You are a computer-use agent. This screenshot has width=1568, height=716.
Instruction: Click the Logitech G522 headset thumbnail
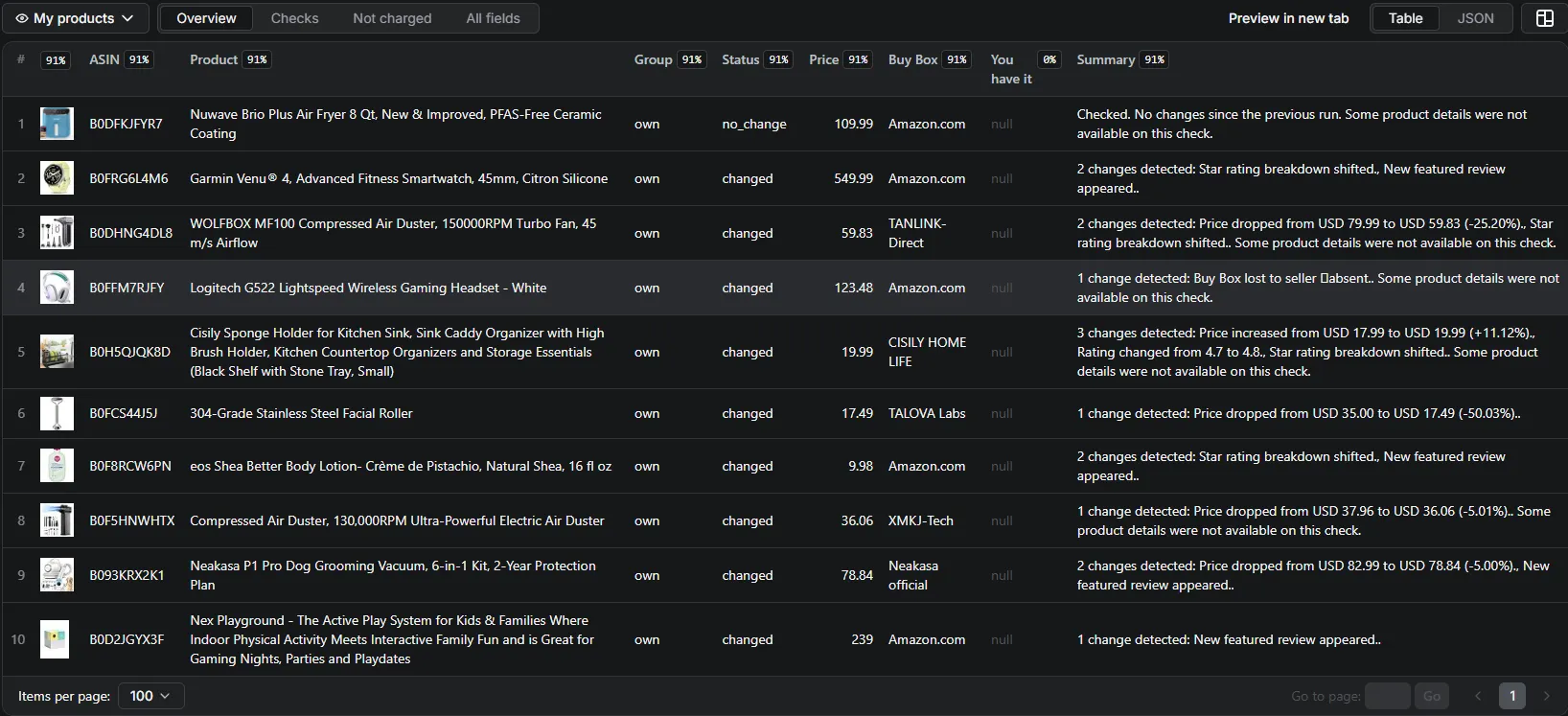57,288
